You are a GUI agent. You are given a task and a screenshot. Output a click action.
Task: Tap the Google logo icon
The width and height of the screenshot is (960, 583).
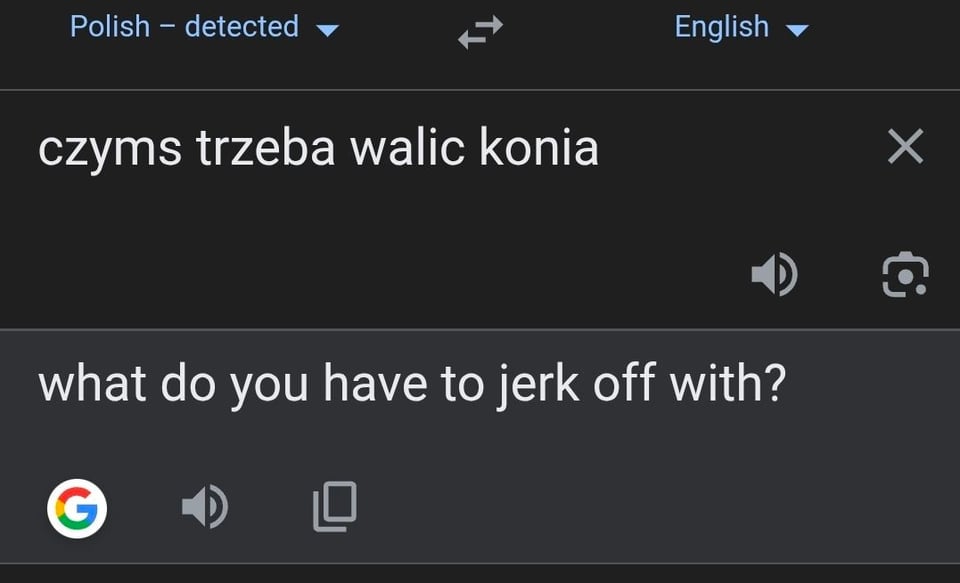(x=77, y=508)
